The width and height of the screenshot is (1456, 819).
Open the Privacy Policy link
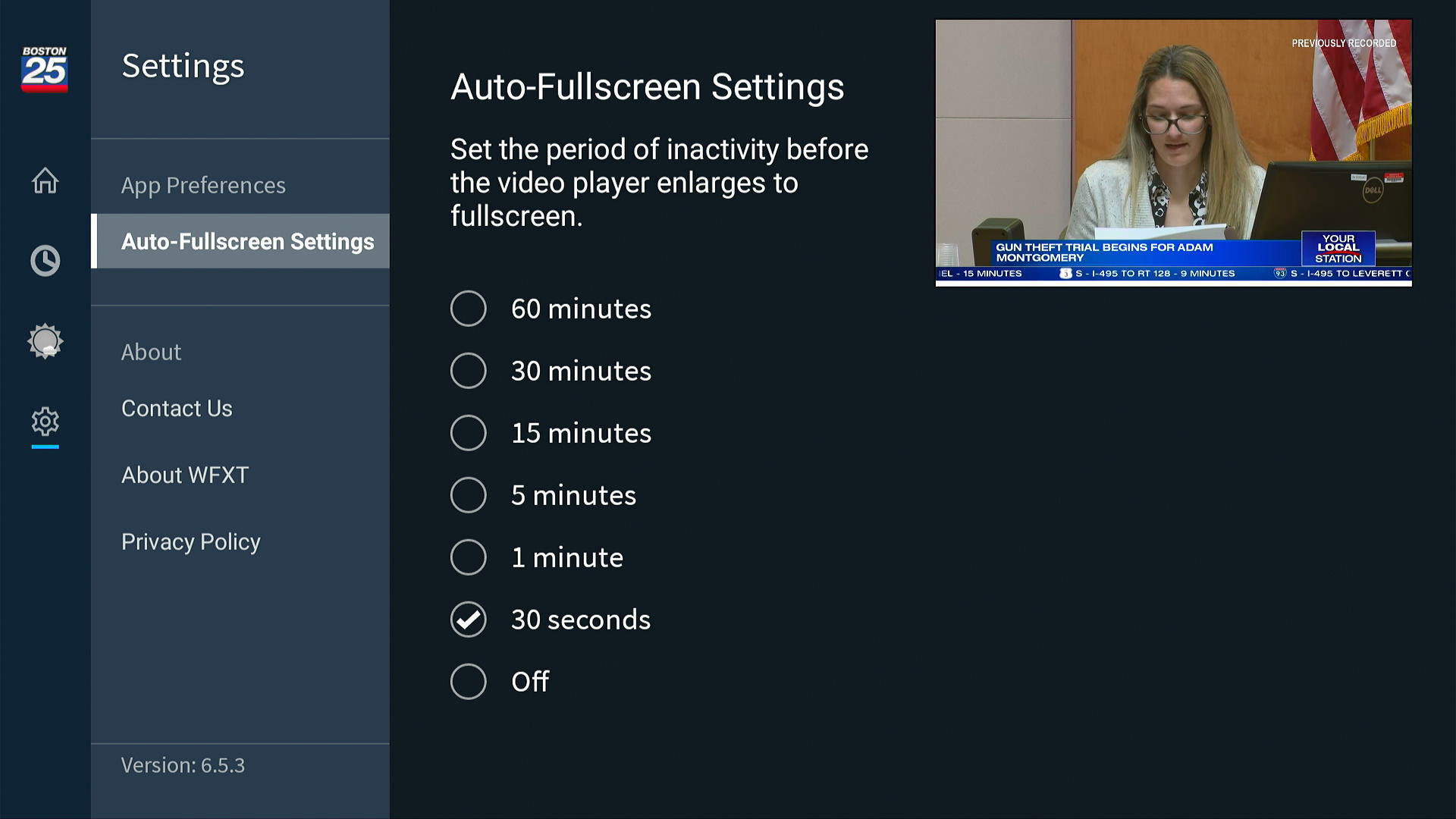point(190,541)
